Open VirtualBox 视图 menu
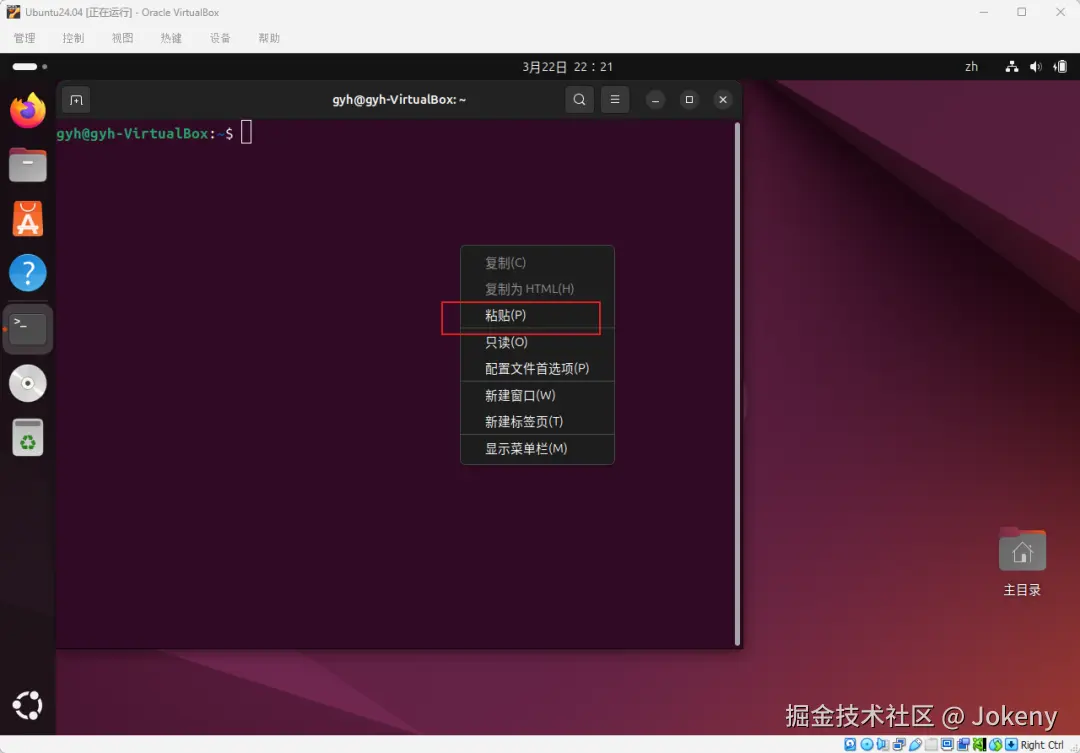This screenshot has width=1080, height=753. [x=123, y=38]
